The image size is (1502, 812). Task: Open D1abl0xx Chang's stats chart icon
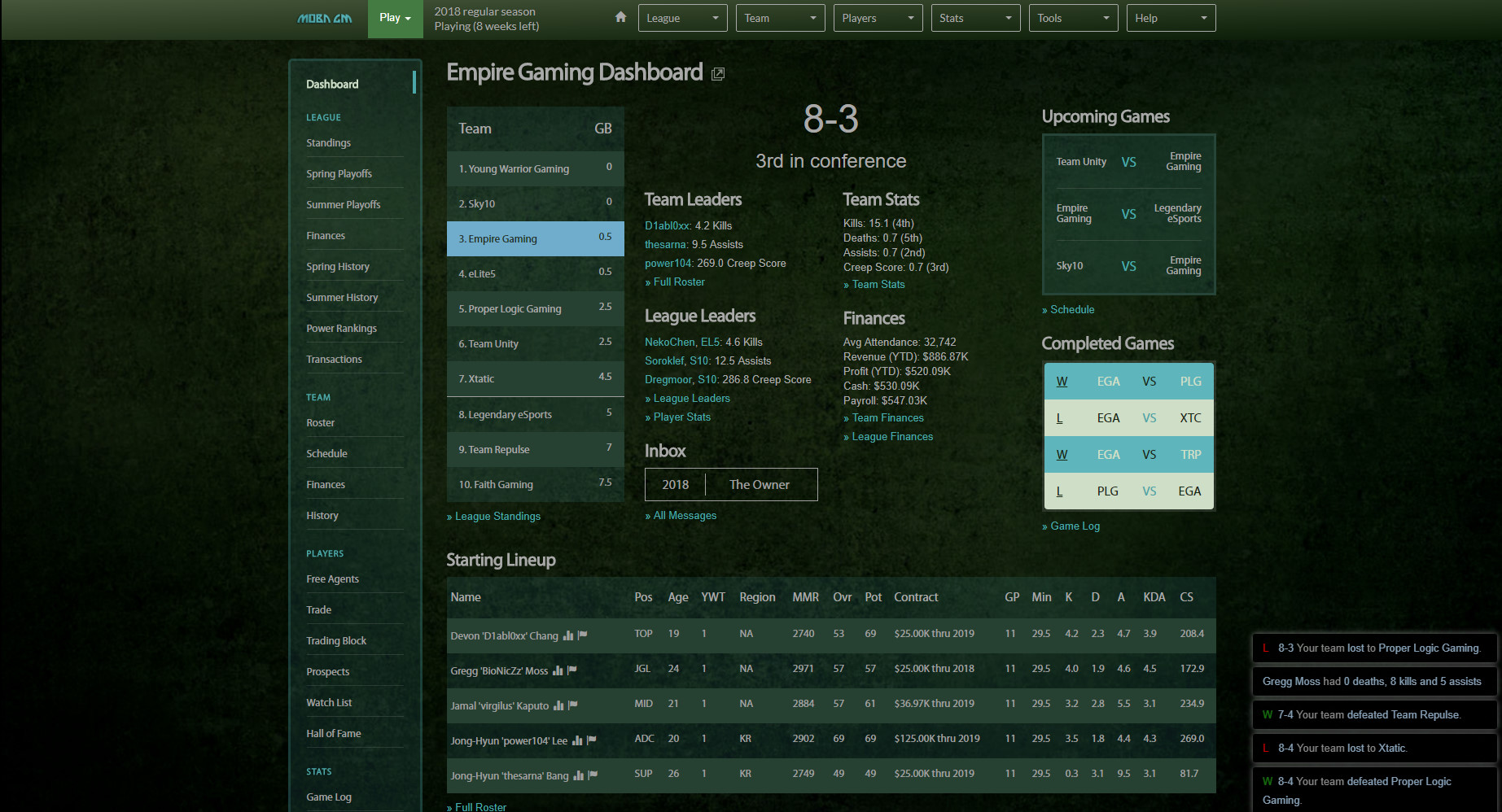569,635
